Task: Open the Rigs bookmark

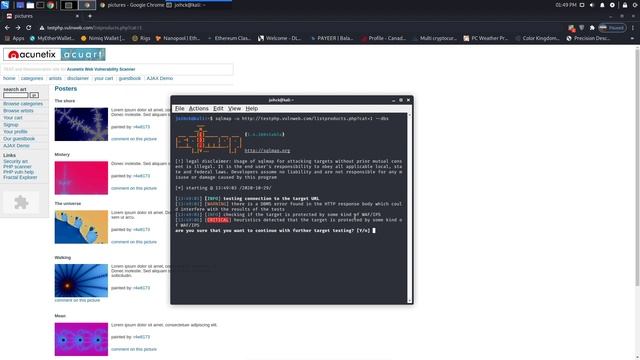Action: tap(141, 38)
